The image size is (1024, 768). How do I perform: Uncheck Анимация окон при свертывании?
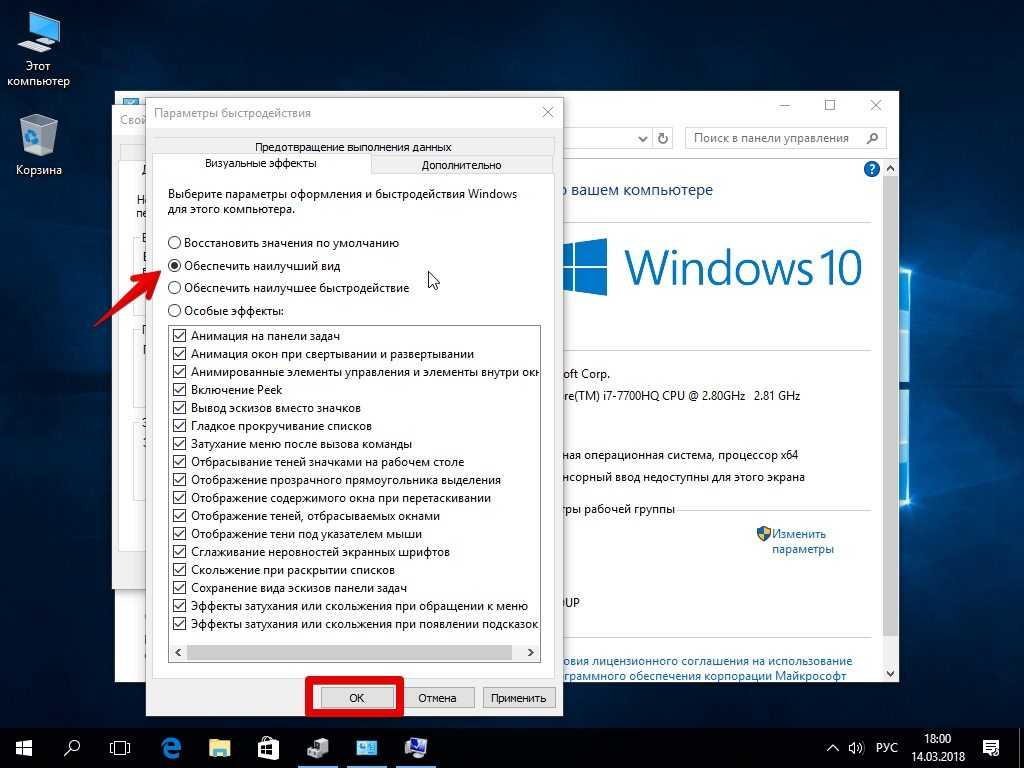click(180, 354)
